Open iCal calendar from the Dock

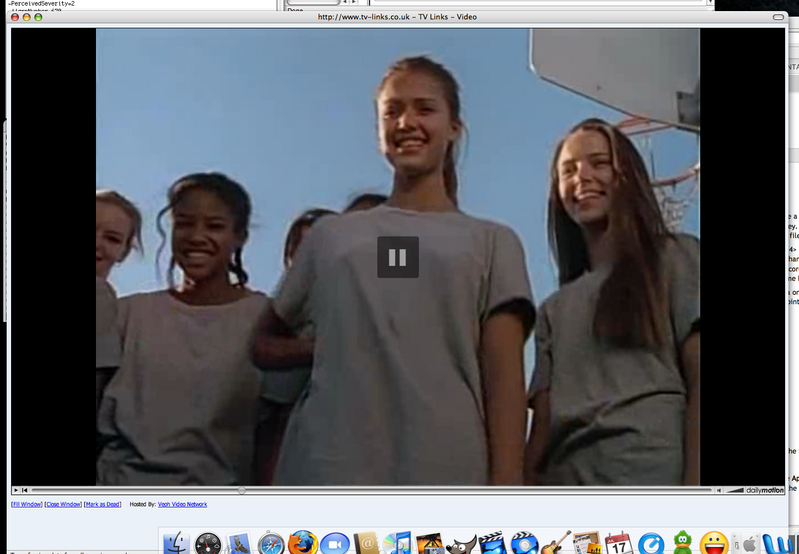click(x=619, y=543)
